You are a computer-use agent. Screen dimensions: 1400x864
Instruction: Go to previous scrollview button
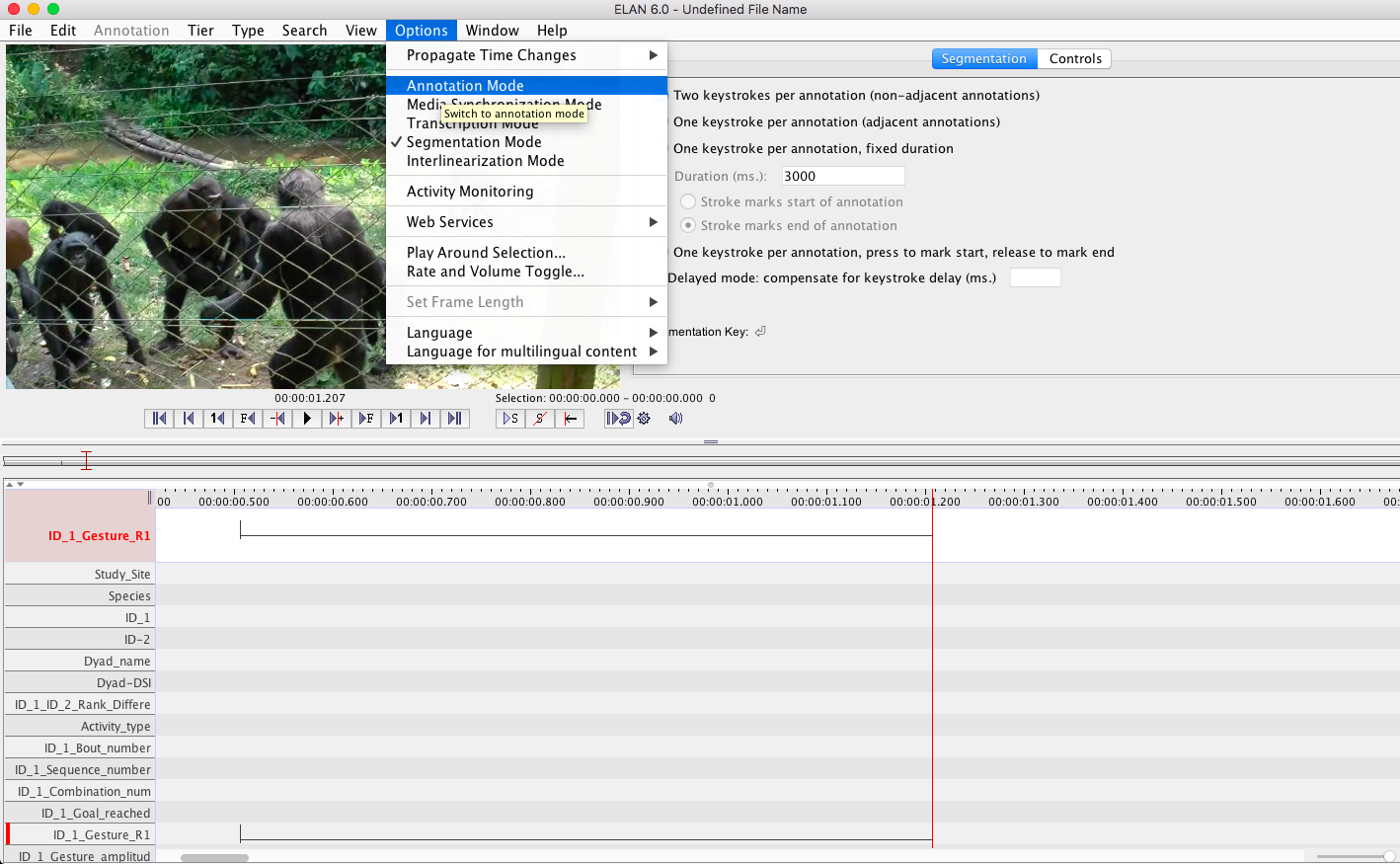coord(189,419)
